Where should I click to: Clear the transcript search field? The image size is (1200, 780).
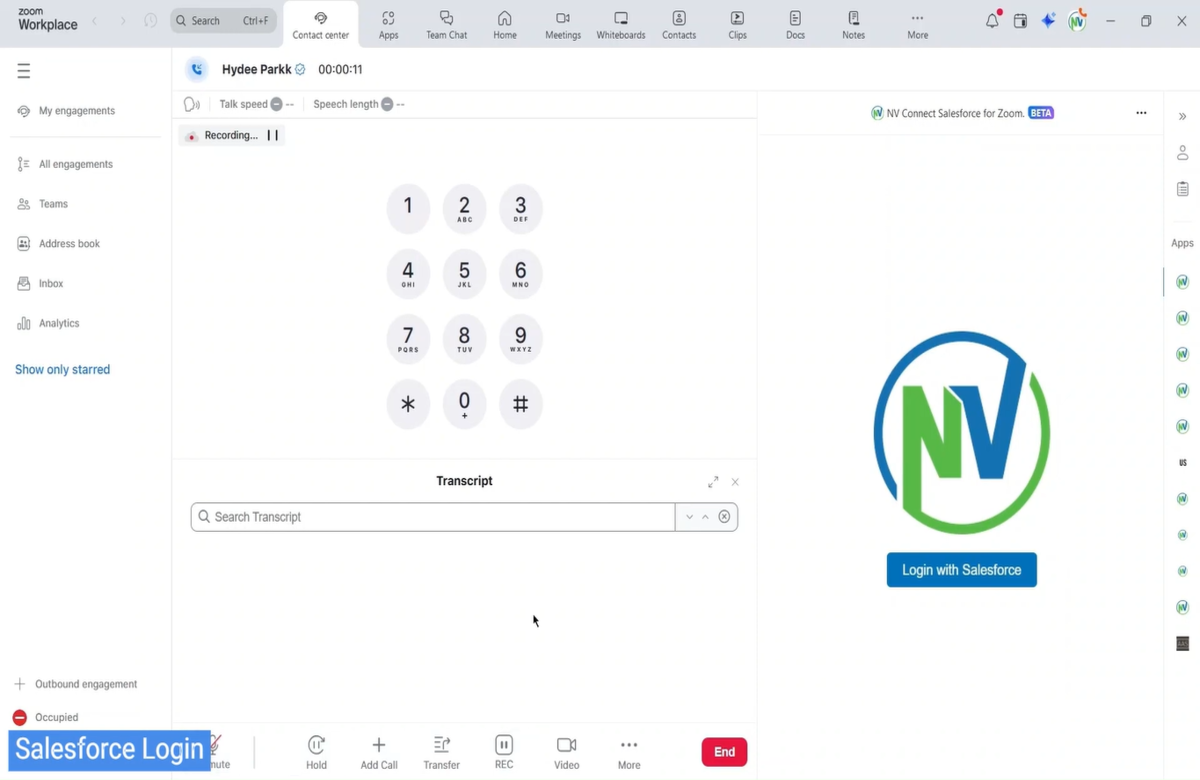pos(724,517)
